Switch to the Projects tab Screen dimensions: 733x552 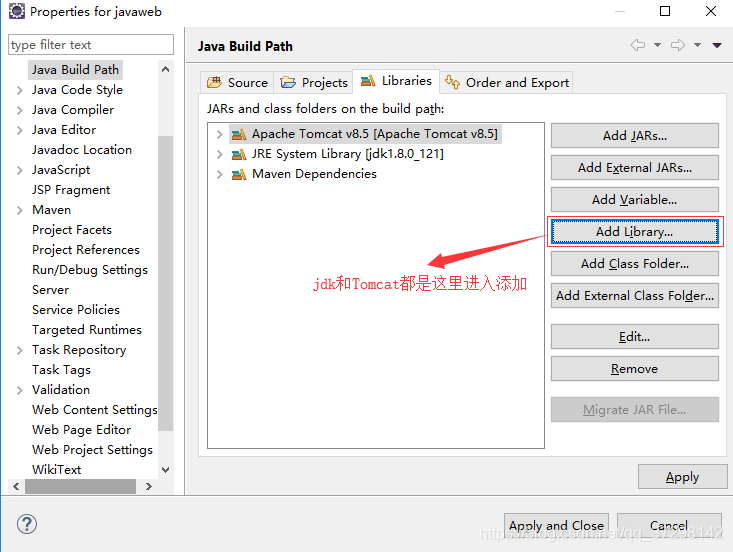click(x=314, y=83)
